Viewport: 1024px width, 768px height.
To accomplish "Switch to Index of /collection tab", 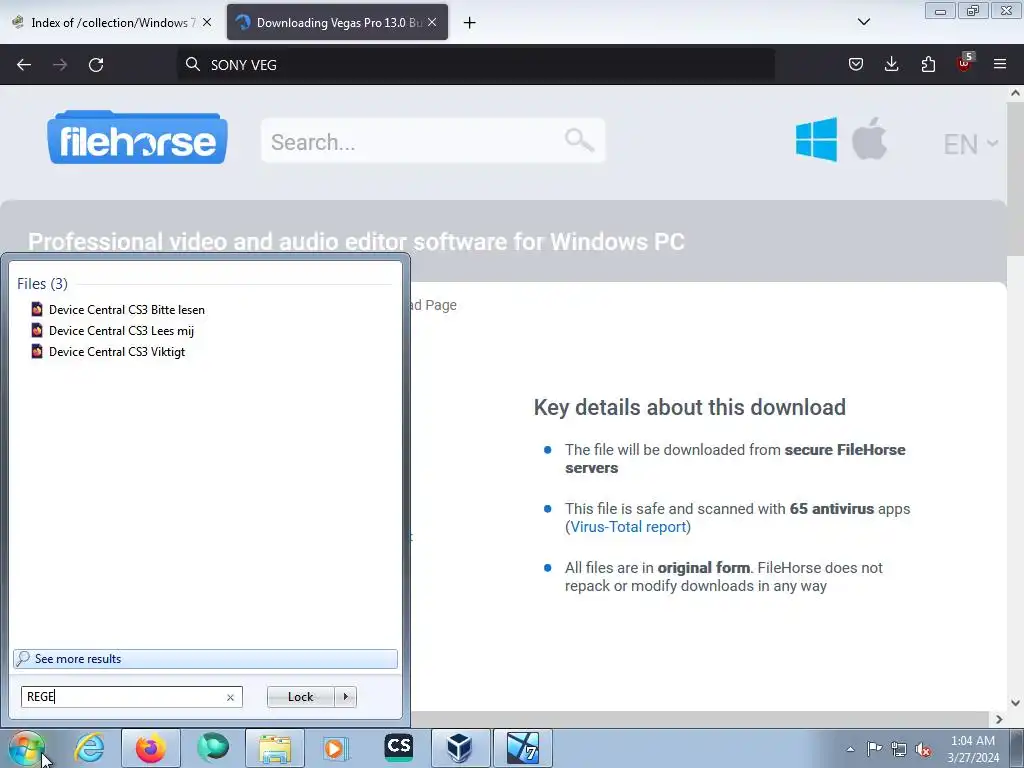I will tap(113, 23).
